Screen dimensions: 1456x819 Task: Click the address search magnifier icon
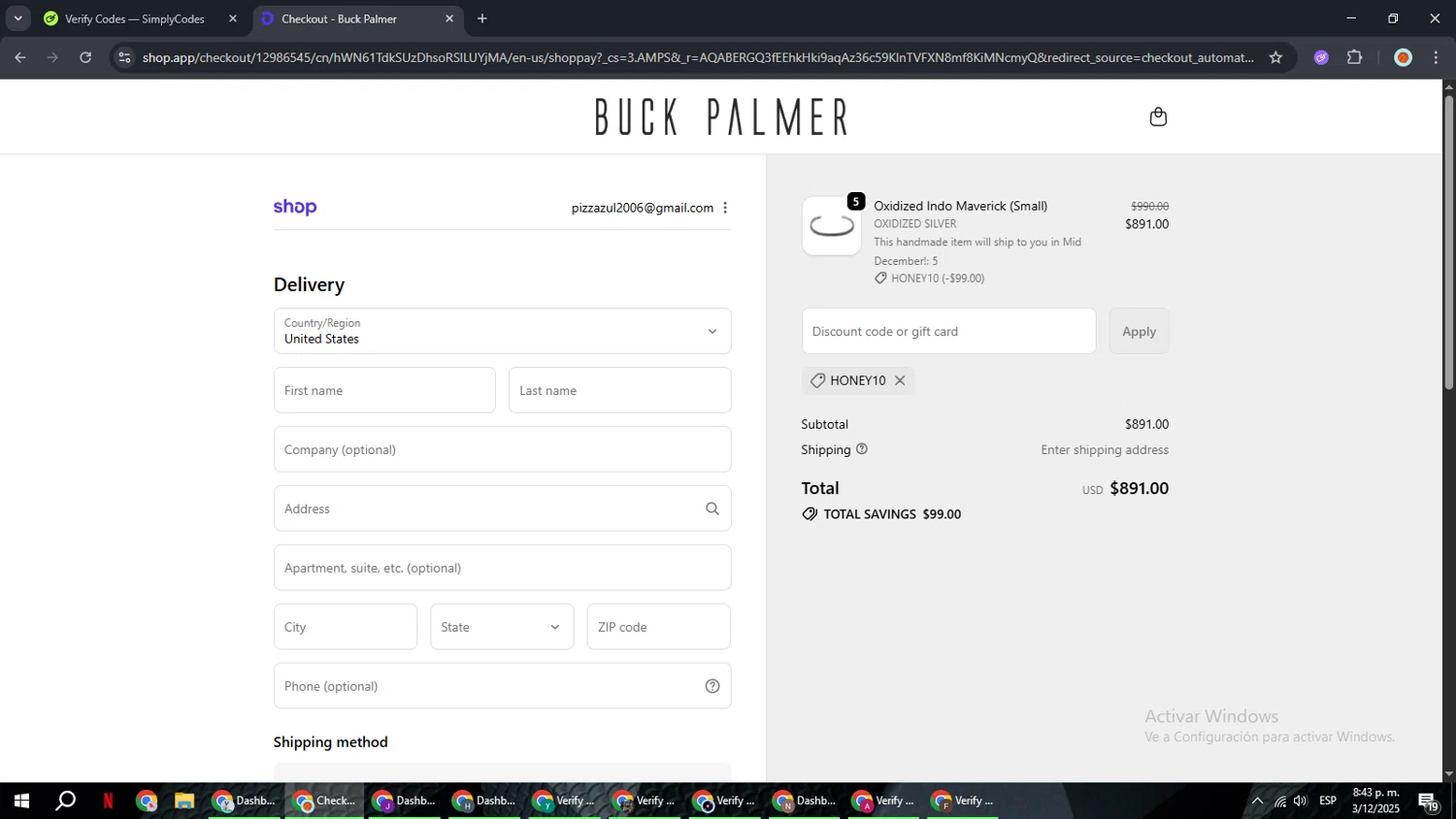pos(712,508)
